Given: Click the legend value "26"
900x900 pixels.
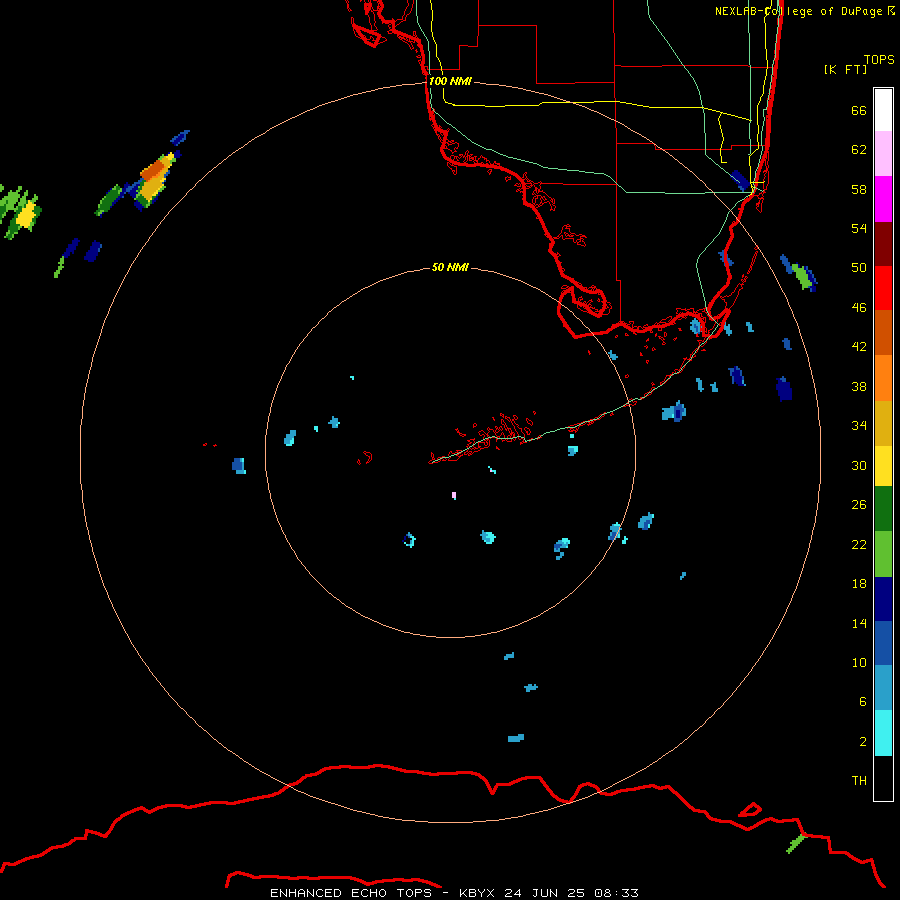Looking at the screenshot, I should 859,505.
